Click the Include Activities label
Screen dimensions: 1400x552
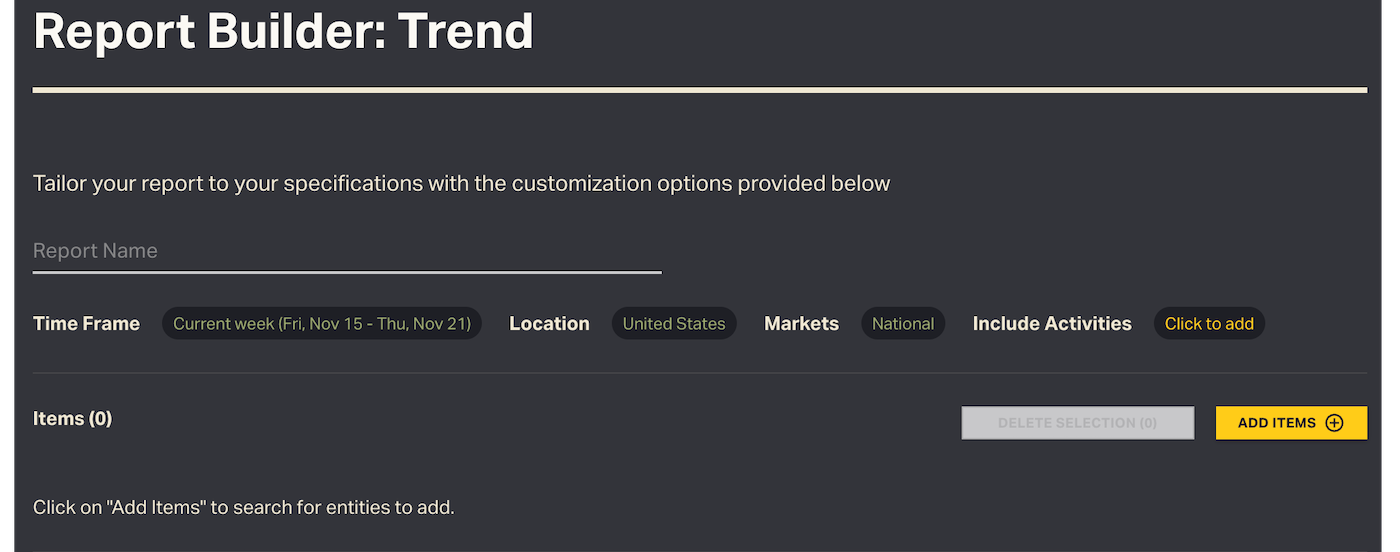click(x=1052, y=324)
